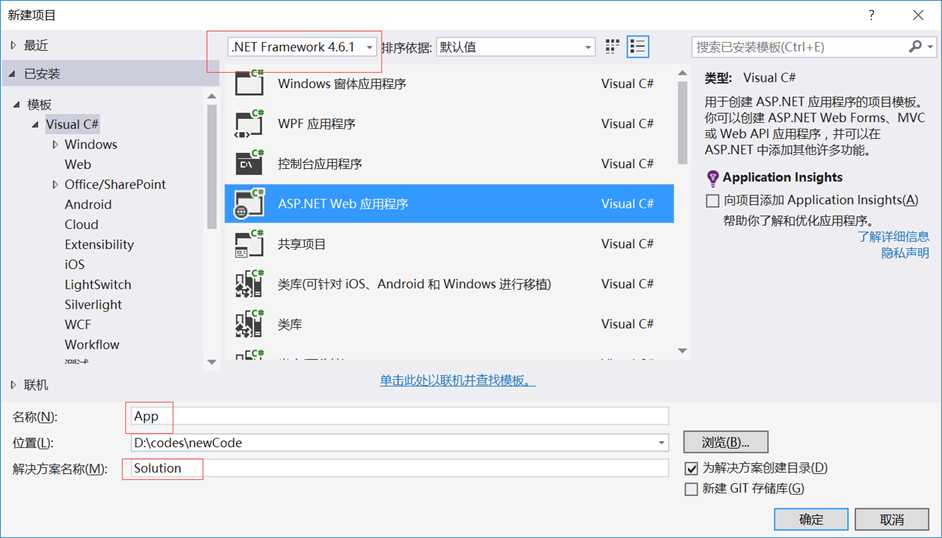
Task: Click the 共享项目 template icon
Action: [249, 244]
